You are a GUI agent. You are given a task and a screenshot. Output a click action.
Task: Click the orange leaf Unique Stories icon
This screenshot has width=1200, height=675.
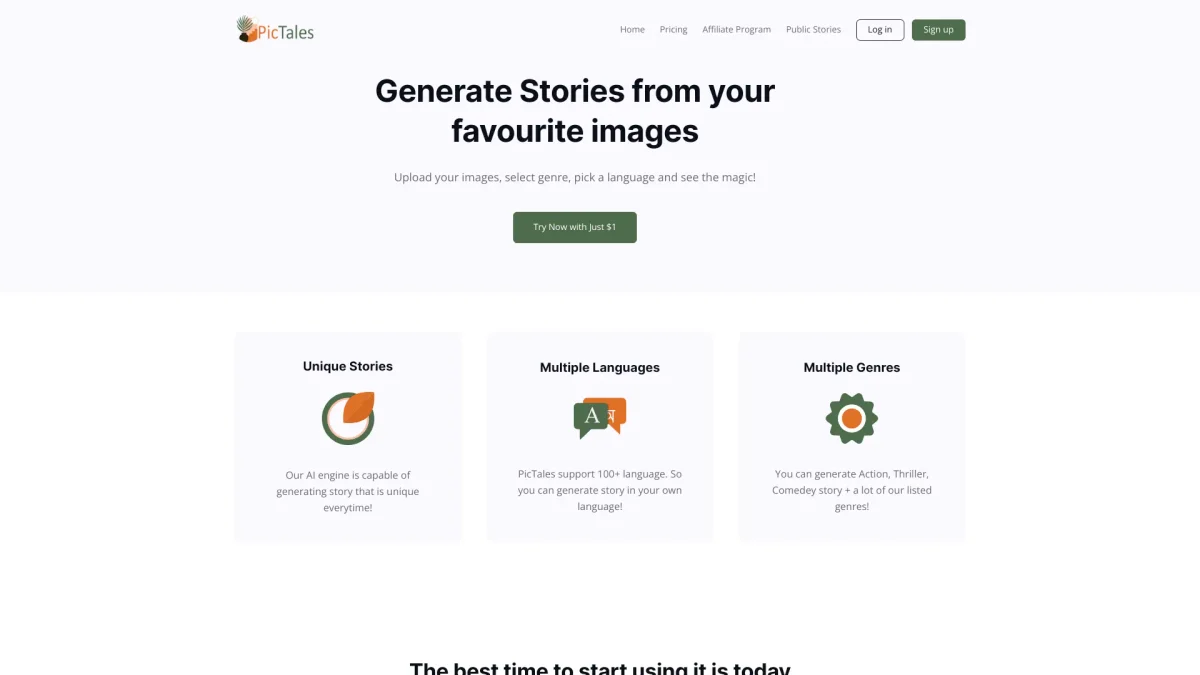click(x=348, y=418)
